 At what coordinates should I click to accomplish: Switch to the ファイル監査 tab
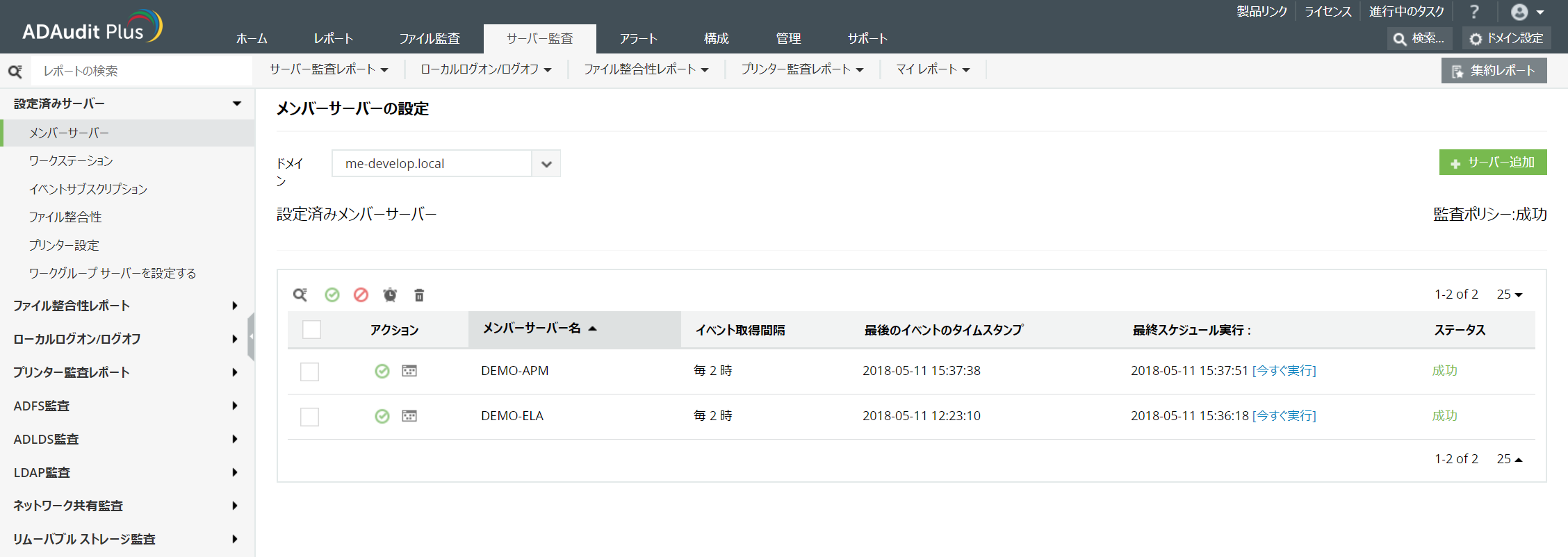tap(430, 39)
